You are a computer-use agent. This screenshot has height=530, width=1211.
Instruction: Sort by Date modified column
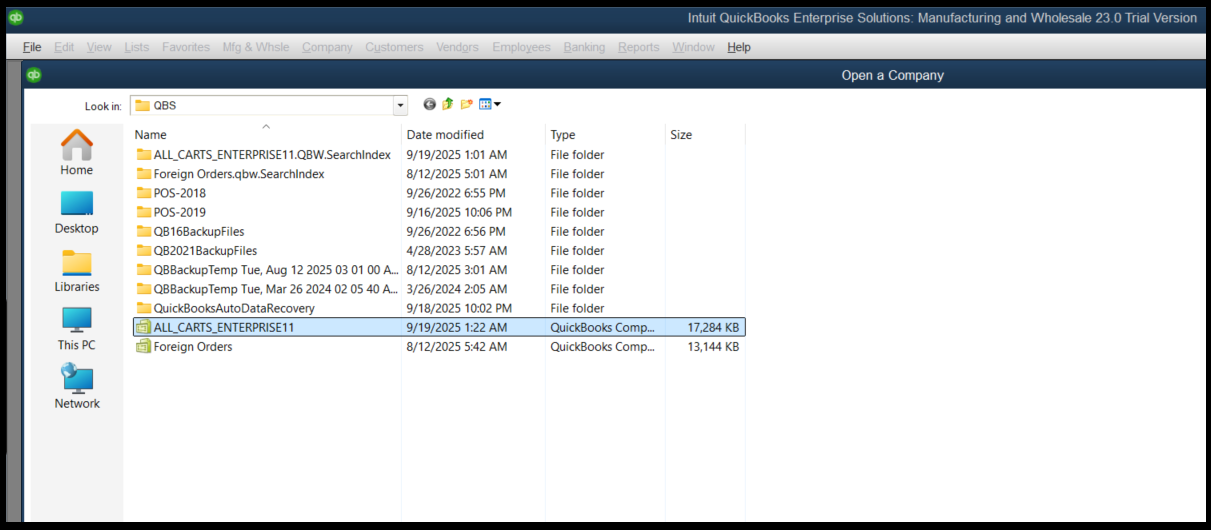[x=445, y=135]
